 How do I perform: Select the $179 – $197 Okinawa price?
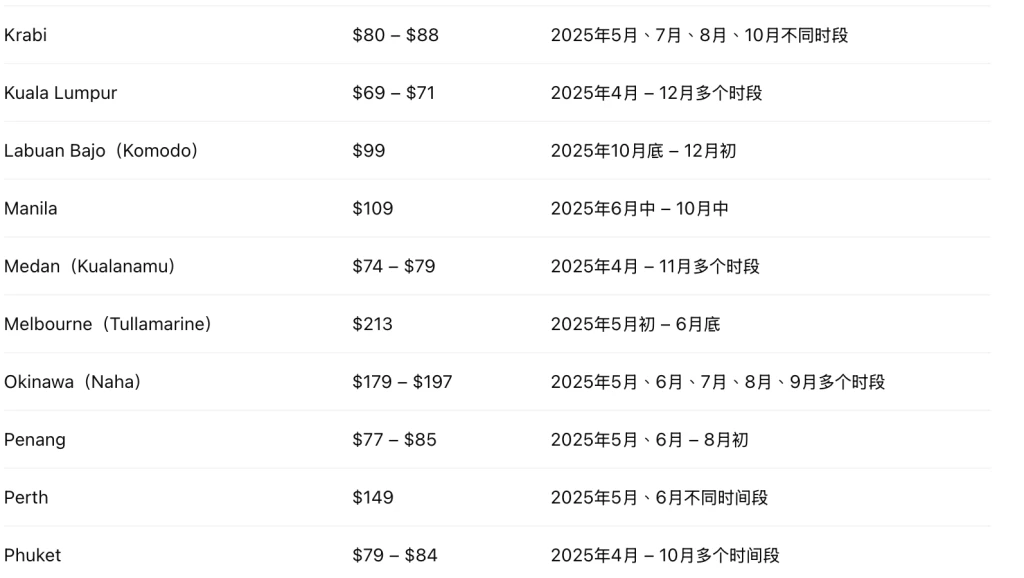coord(402,382)
